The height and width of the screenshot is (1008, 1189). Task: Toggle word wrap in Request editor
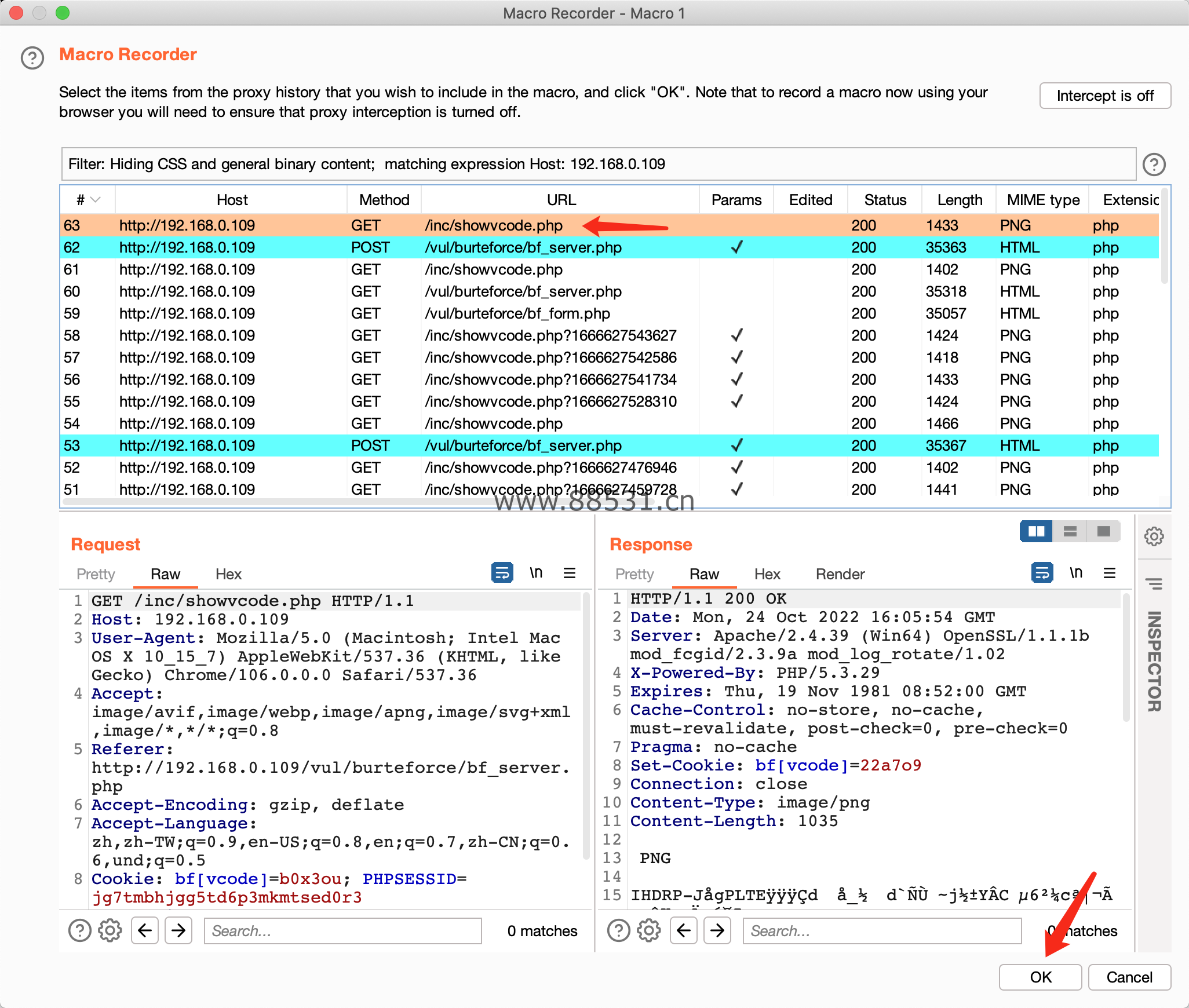tap(502, 573)
